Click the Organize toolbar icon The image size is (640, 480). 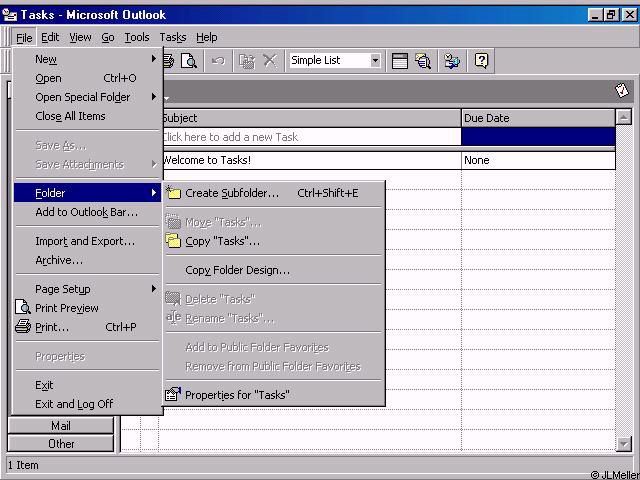(x=399, y=61)
